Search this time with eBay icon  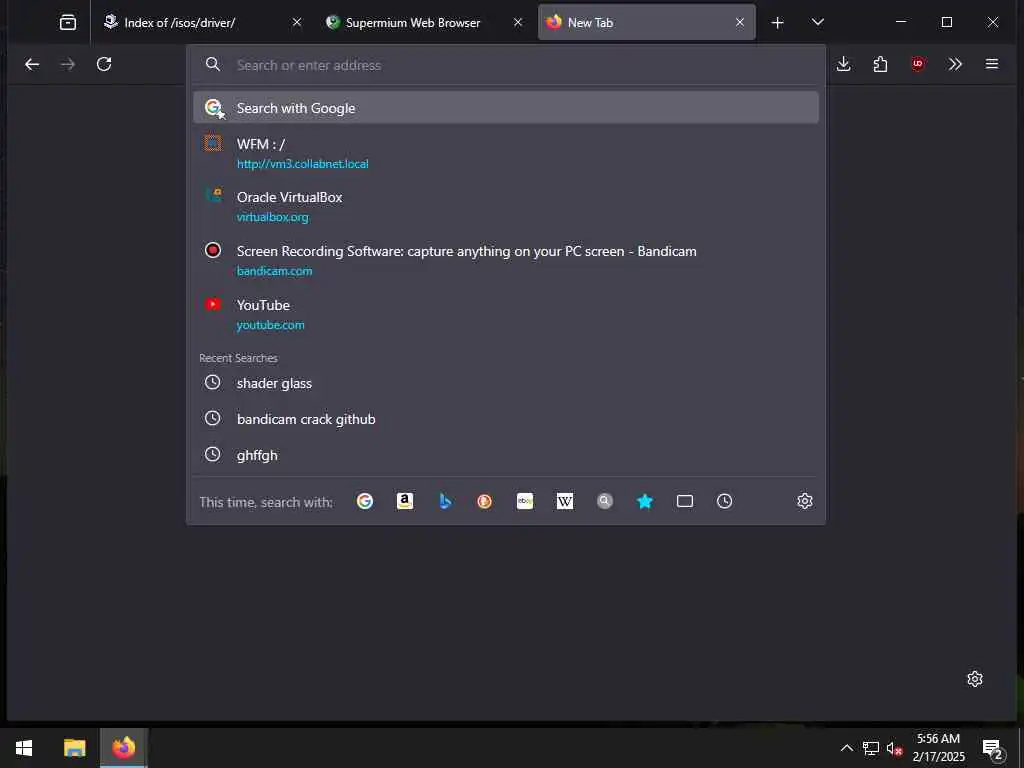[525, 501]
